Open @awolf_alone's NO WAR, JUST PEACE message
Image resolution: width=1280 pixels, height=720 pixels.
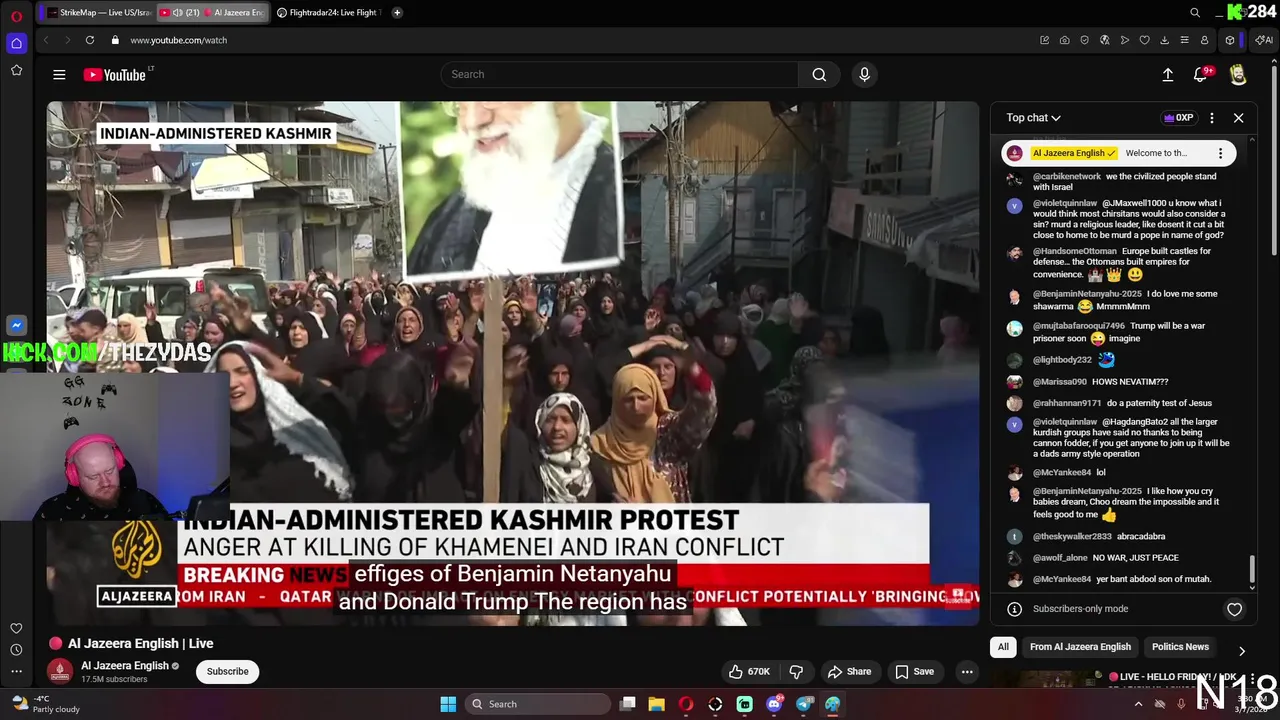point(1105,558)
